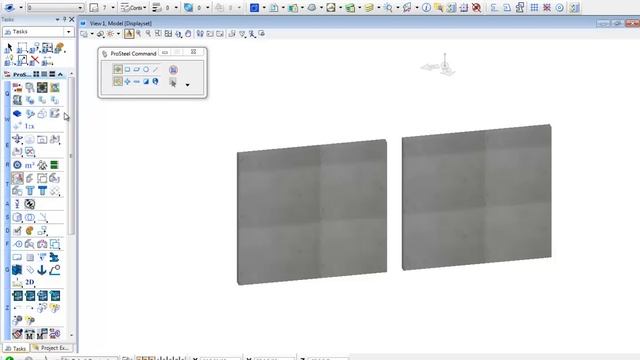
Task: Open the 2D tool in ProSteel tasks
Action: pyautogui.click(x=29, y=282)
